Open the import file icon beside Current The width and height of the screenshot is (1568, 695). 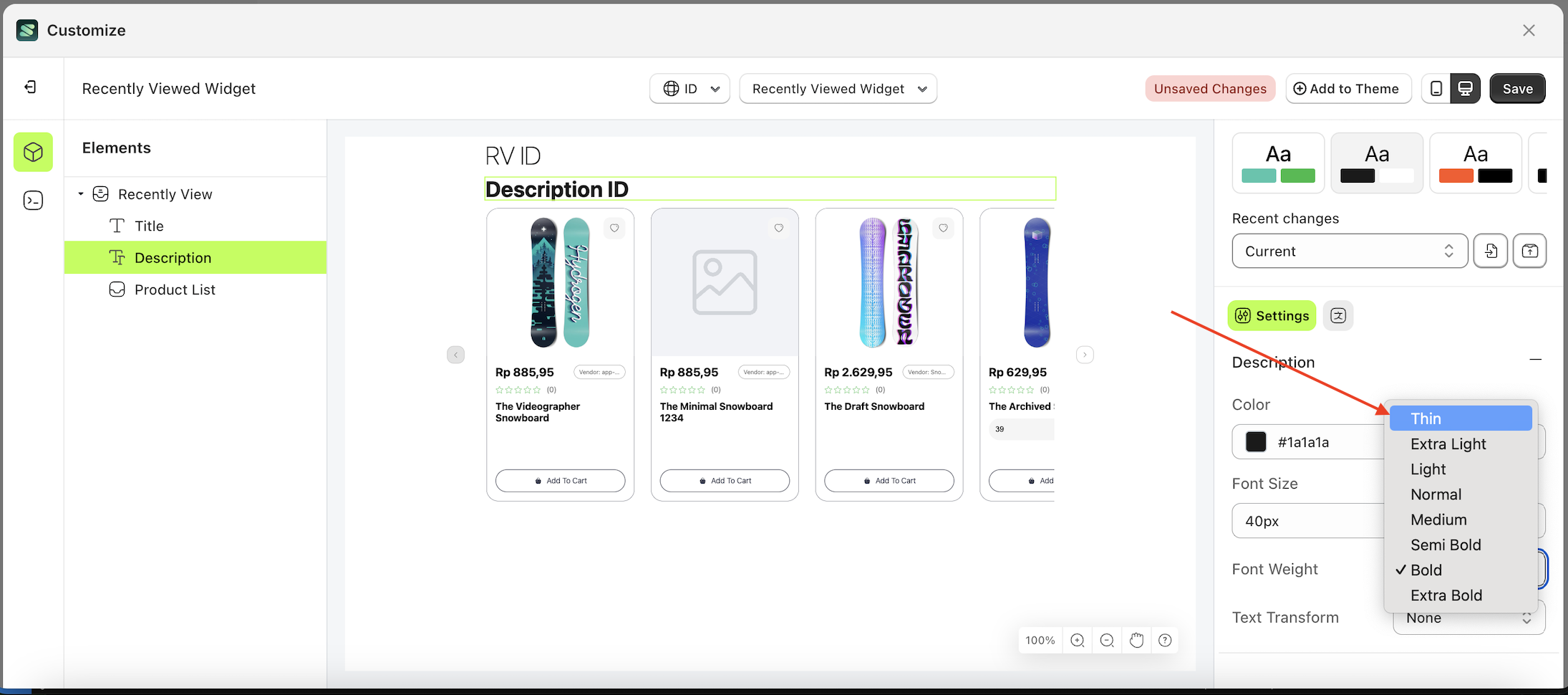click(1491, 251)
